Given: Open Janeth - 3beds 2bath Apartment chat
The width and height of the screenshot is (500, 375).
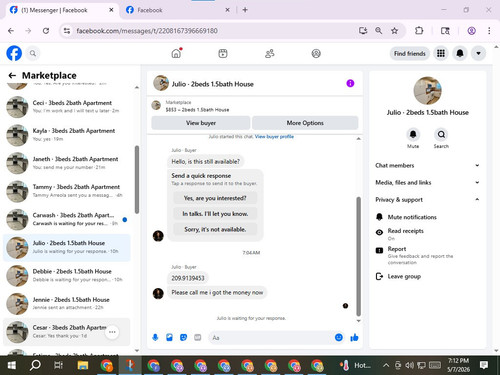Looking at the screenshot, I should [67, 163].
